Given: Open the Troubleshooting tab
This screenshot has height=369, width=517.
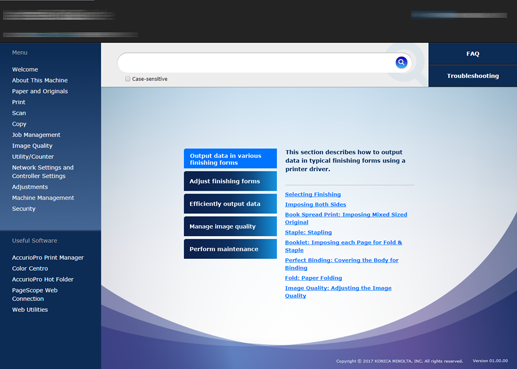Looking at the screenshot, I should (473, 76).
